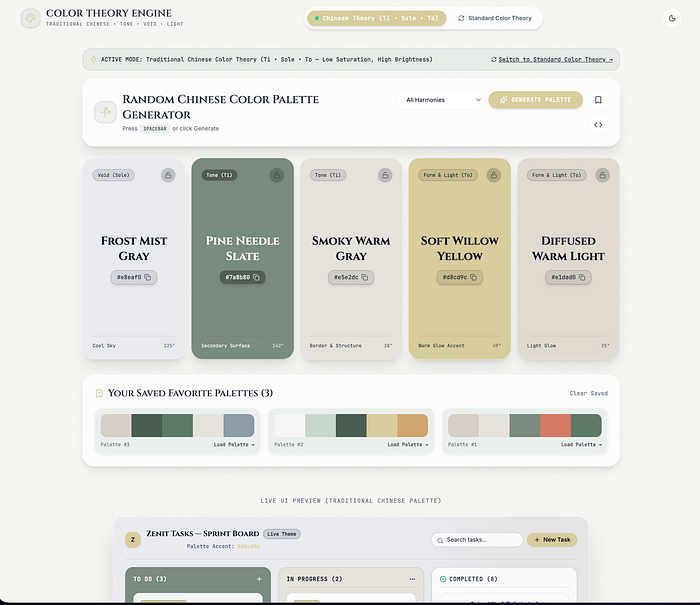Image resolution: width=700 pixels, height=605 pixels.
Task: Click the Void (Sole) tag on Frost Mist Gray
Action: coord(113,175)
